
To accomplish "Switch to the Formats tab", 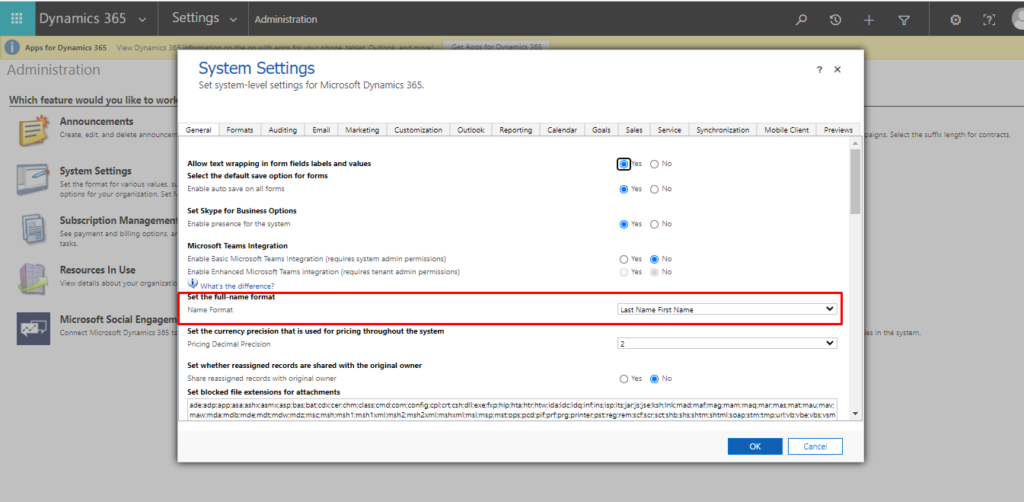I will tap(240, 130).
